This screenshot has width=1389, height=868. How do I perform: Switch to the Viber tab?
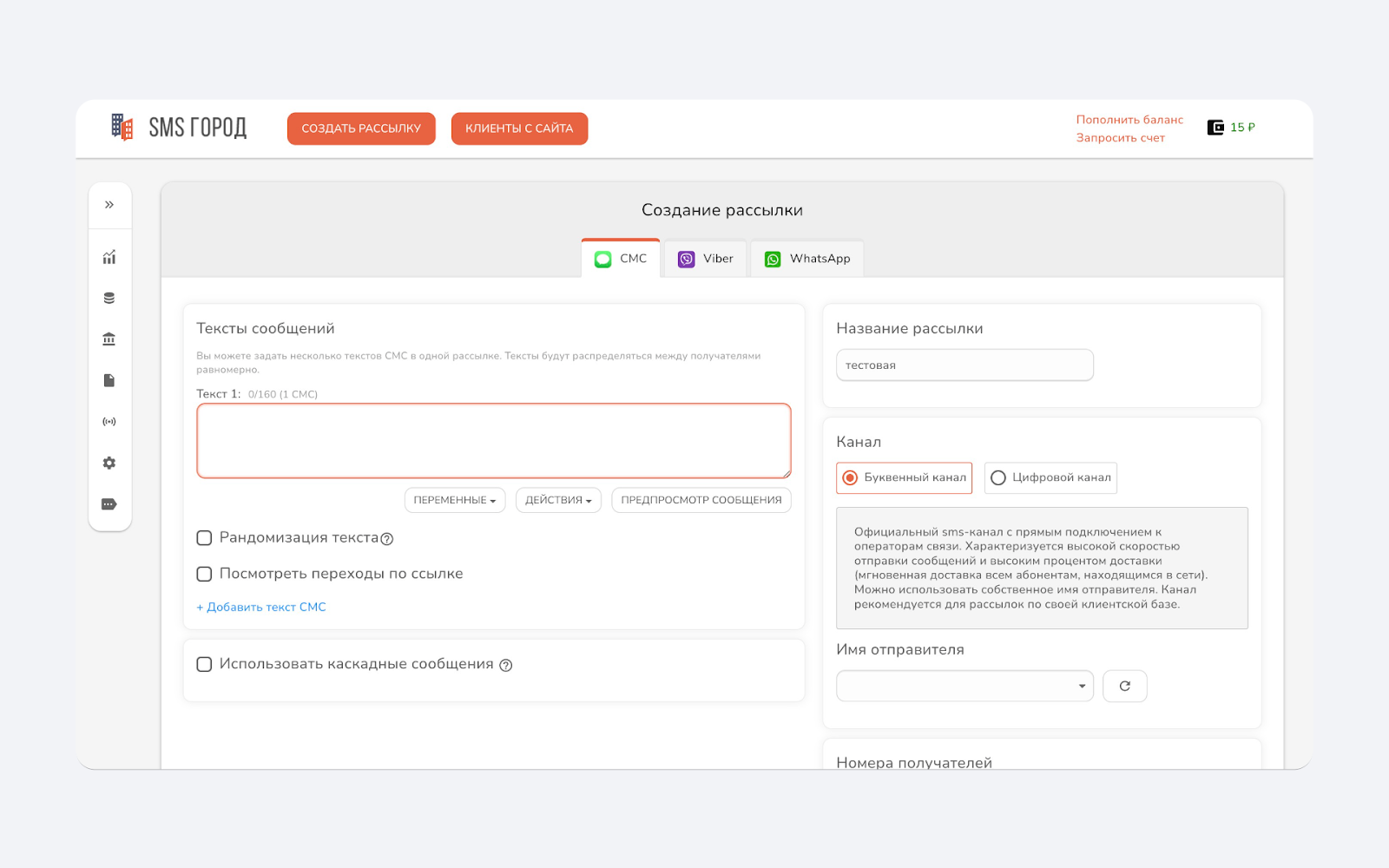click(706, 259)
